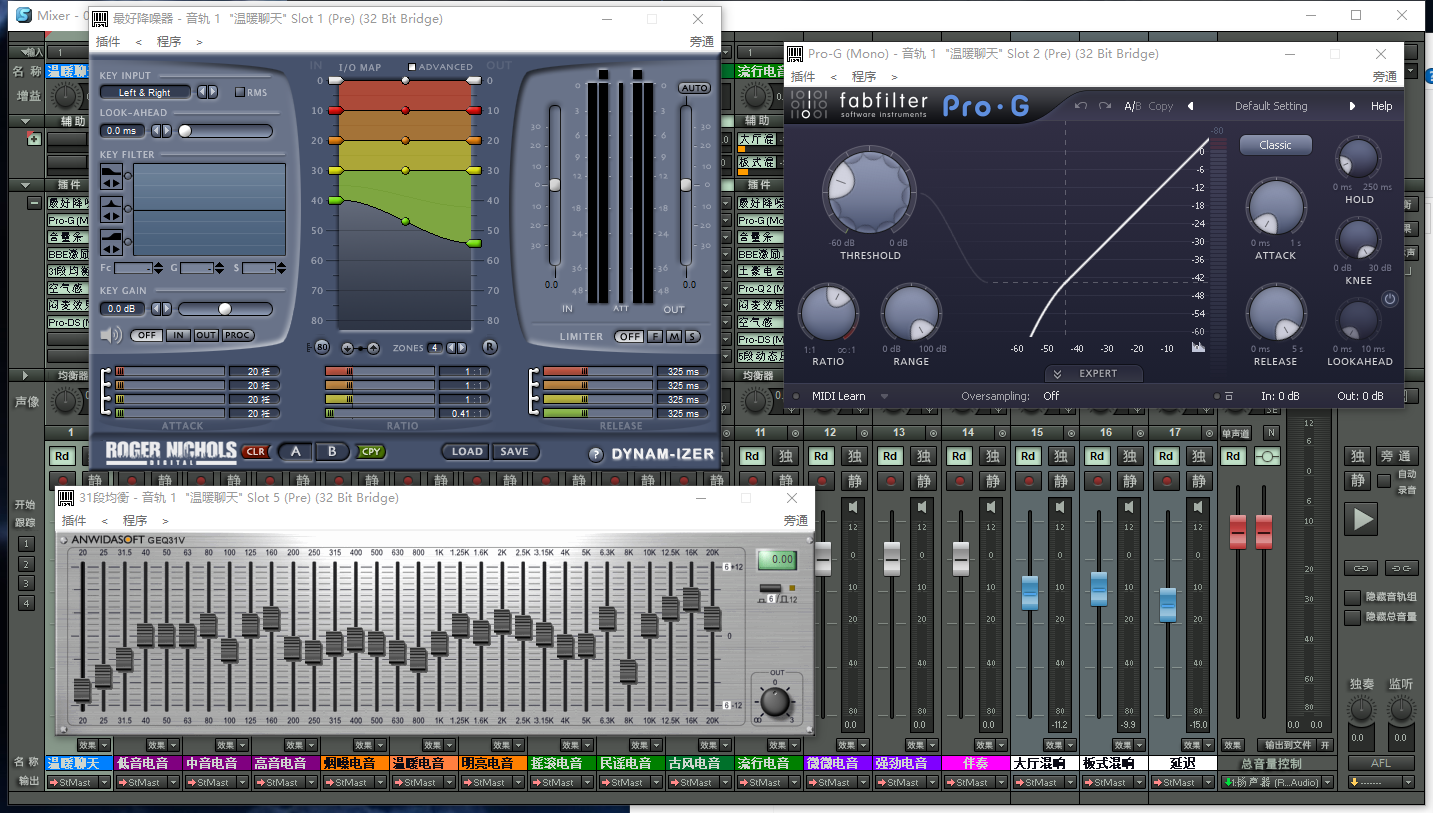Toggle the RMS checkbox in Dynam-izer

pyautogui.click(x=240, y=92)
